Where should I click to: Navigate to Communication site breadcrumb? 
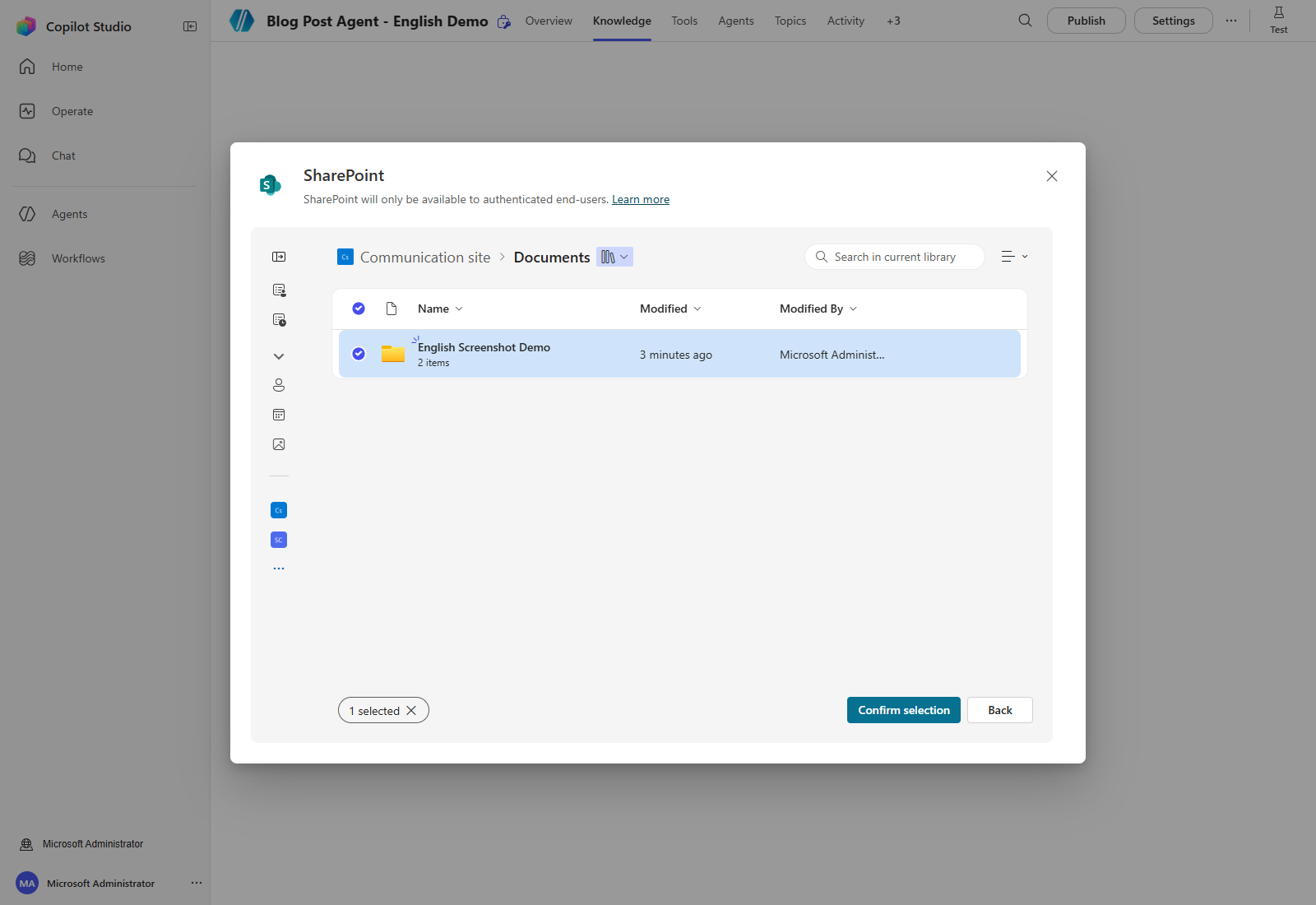click(425, 258)
